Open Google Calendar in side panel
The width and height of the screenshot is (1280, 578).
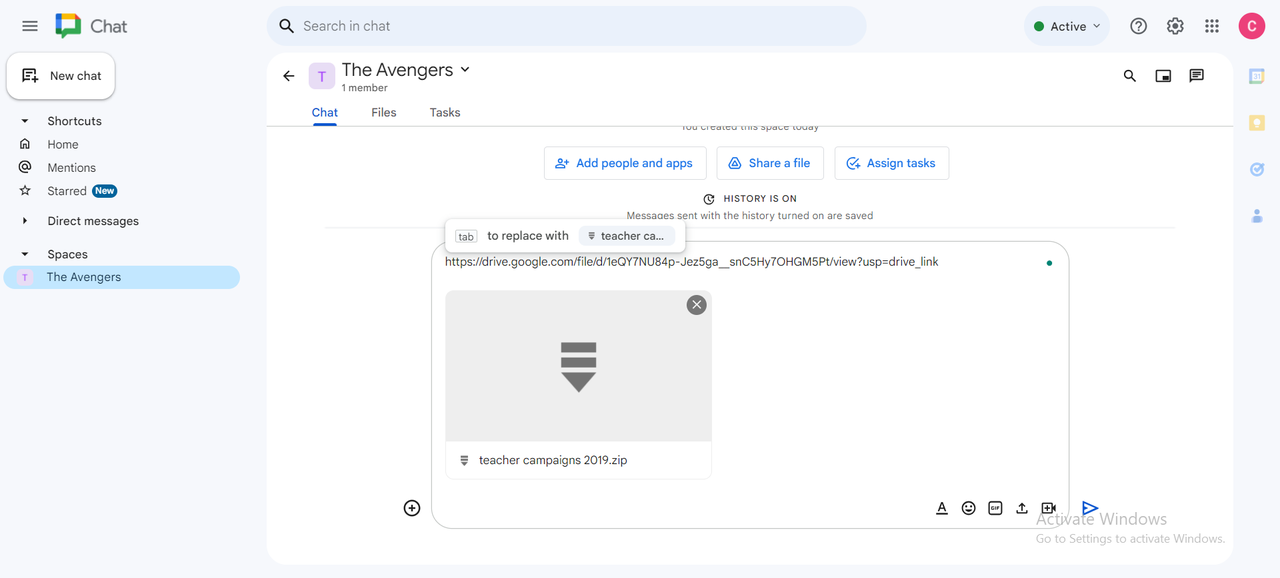(1257, 76)
